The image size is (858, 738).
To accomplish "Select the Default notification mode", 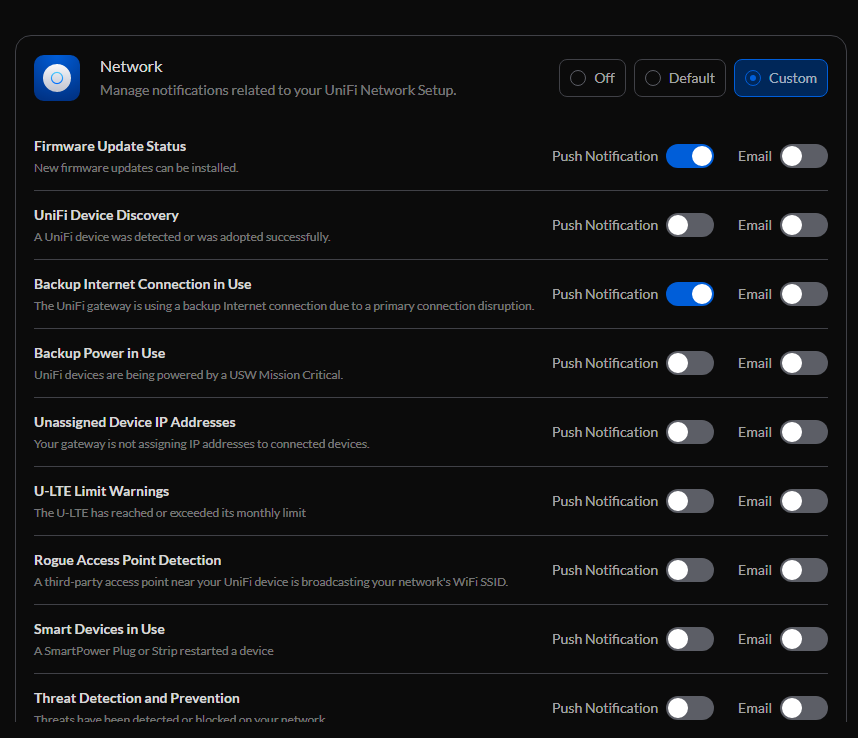I will coord(680,78).
